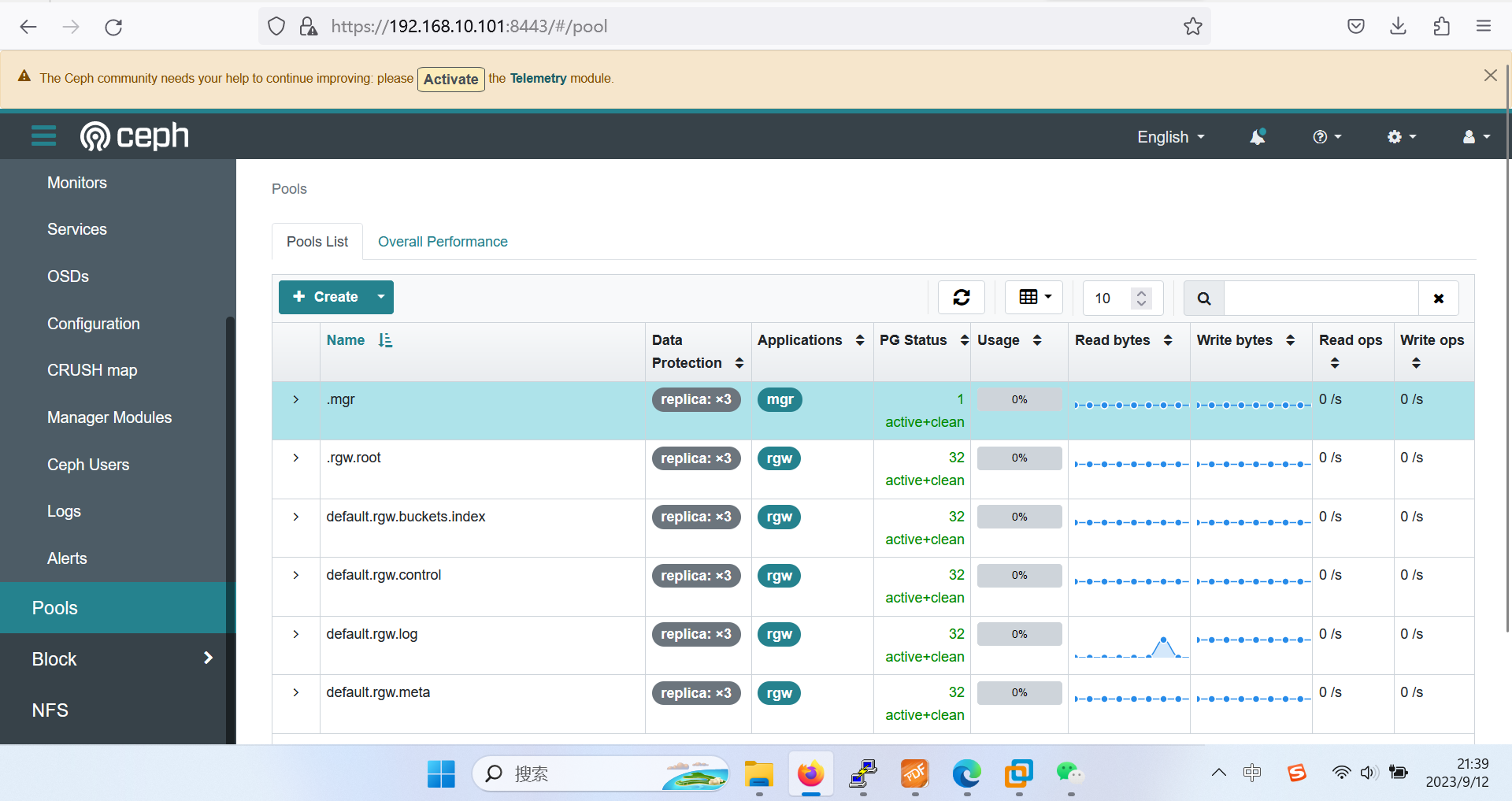Open the table columns toggle menu

(1034, 298)
